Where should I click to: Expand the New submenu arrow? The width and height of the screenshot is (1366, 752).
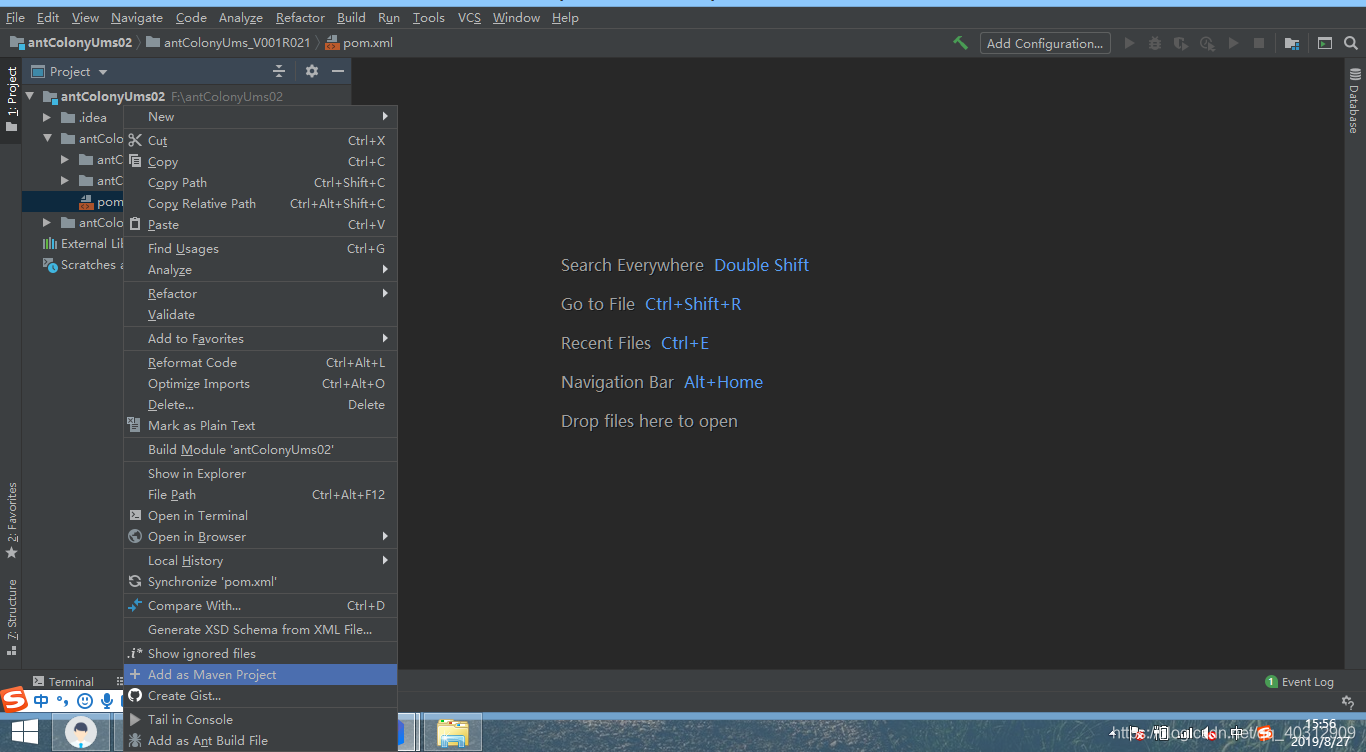coord(386,116)
